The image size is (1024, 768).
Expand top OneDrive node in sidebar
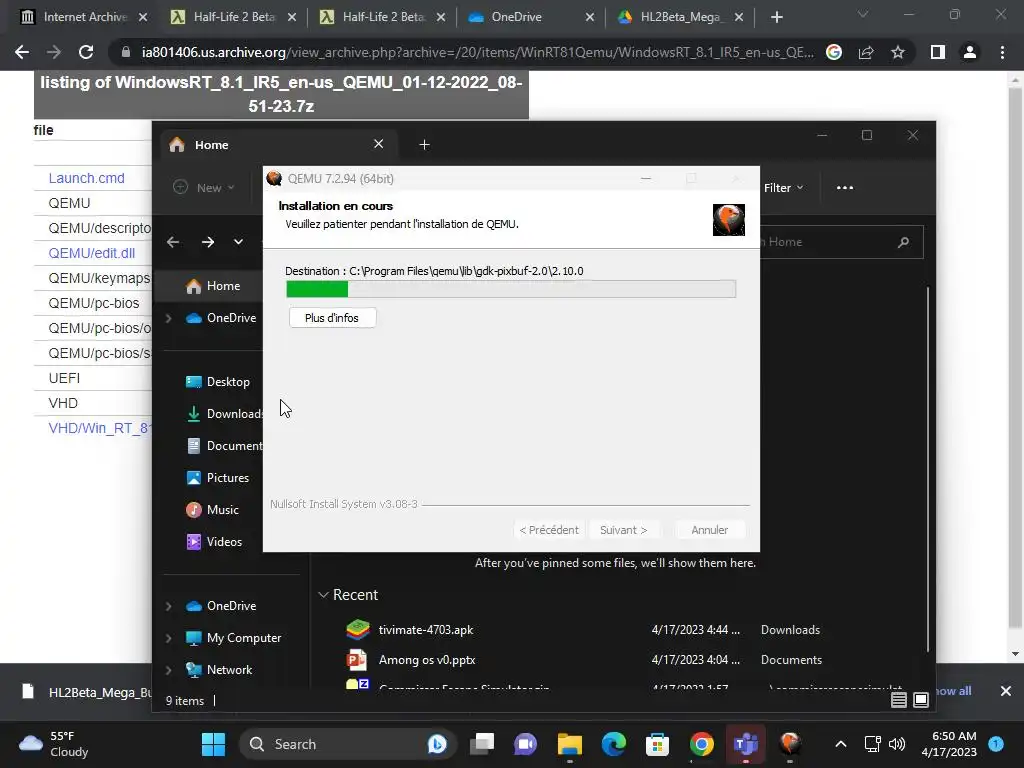[168, 318]
